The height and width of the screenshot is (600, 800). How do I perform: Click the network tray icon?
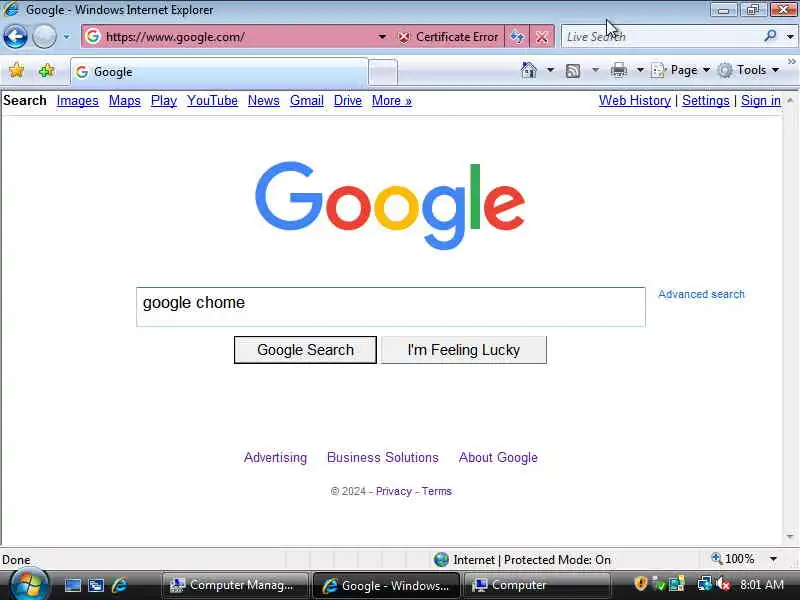705,584
